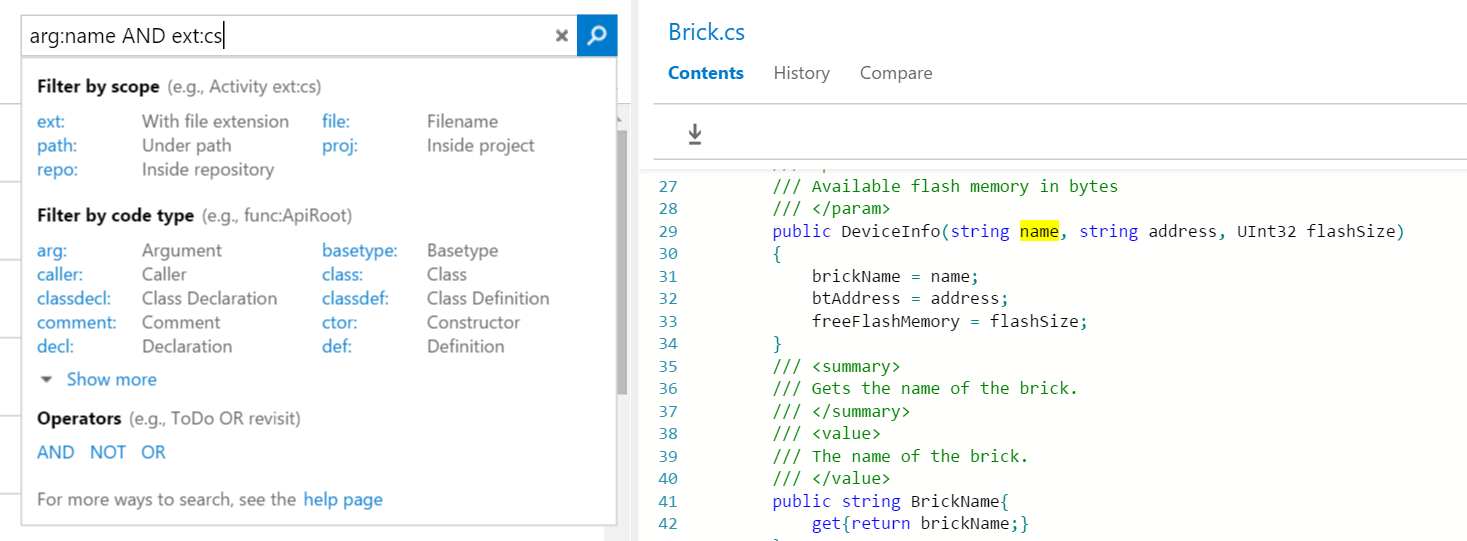1467x541 pixels.
Task: Select the proj: scope filter
Action: pos(339,145)
